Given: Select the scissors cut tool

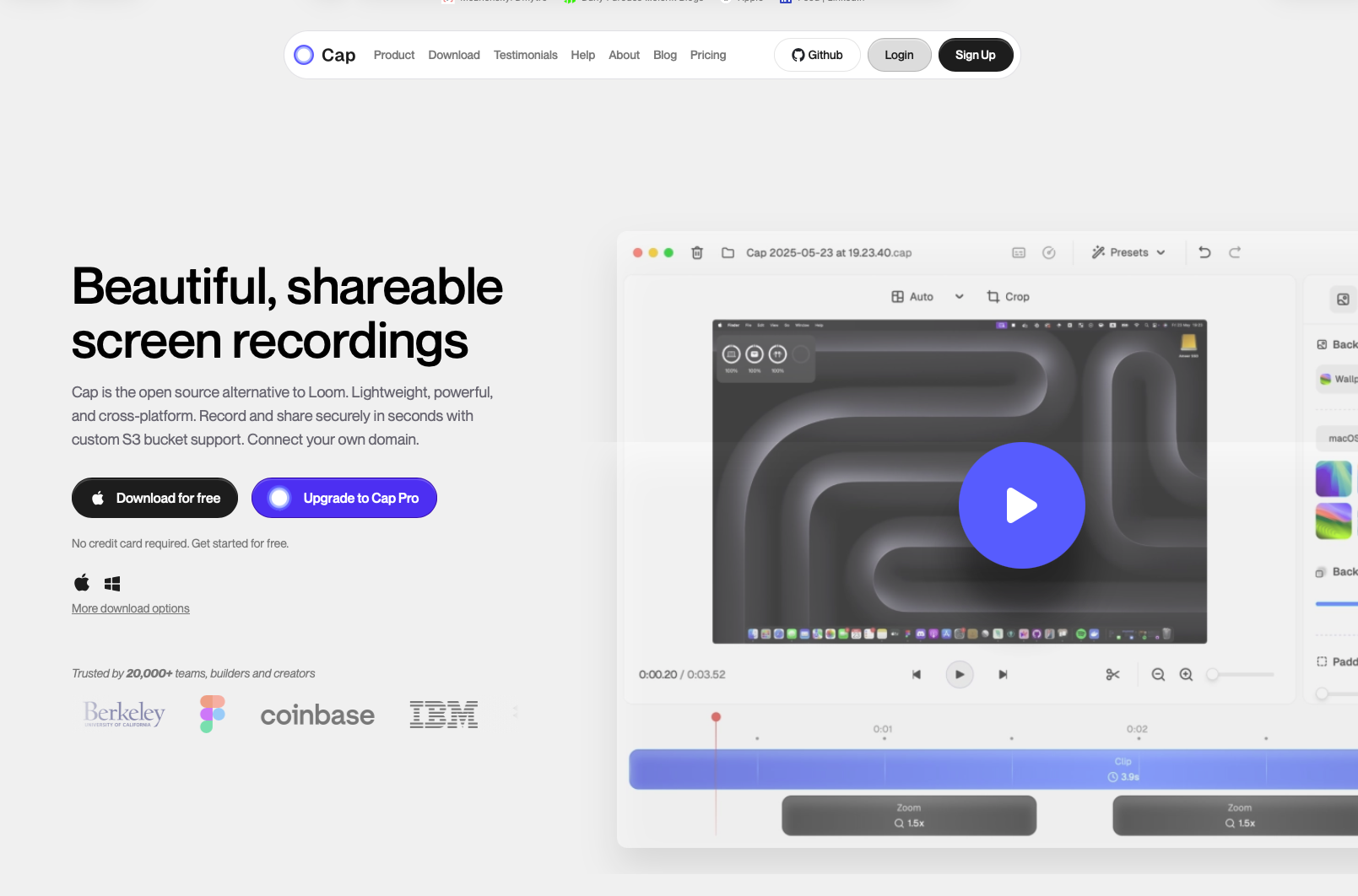Looking at the screenshot, I should (x=1112, y=674).
